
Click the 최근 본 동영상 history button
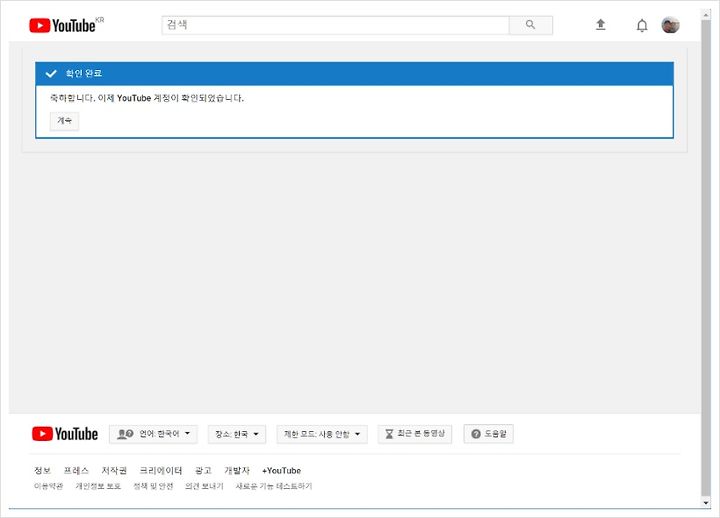click(415, 434)
